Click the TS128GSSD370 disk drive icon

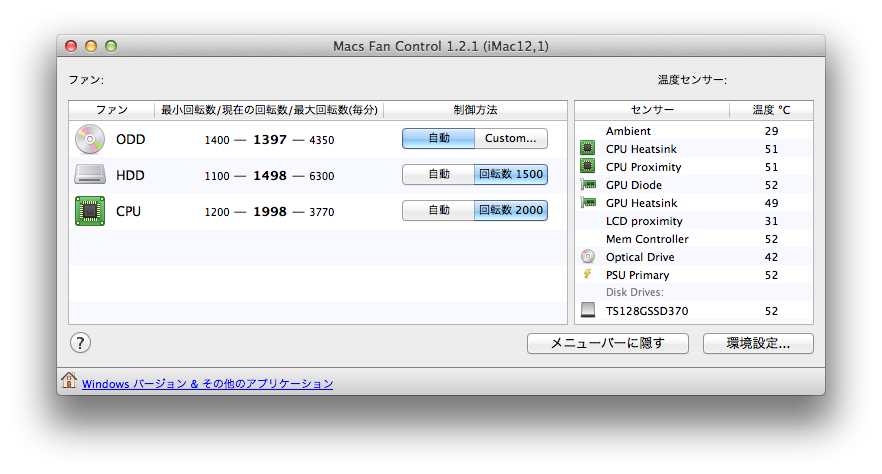click(x=588, y=310)
